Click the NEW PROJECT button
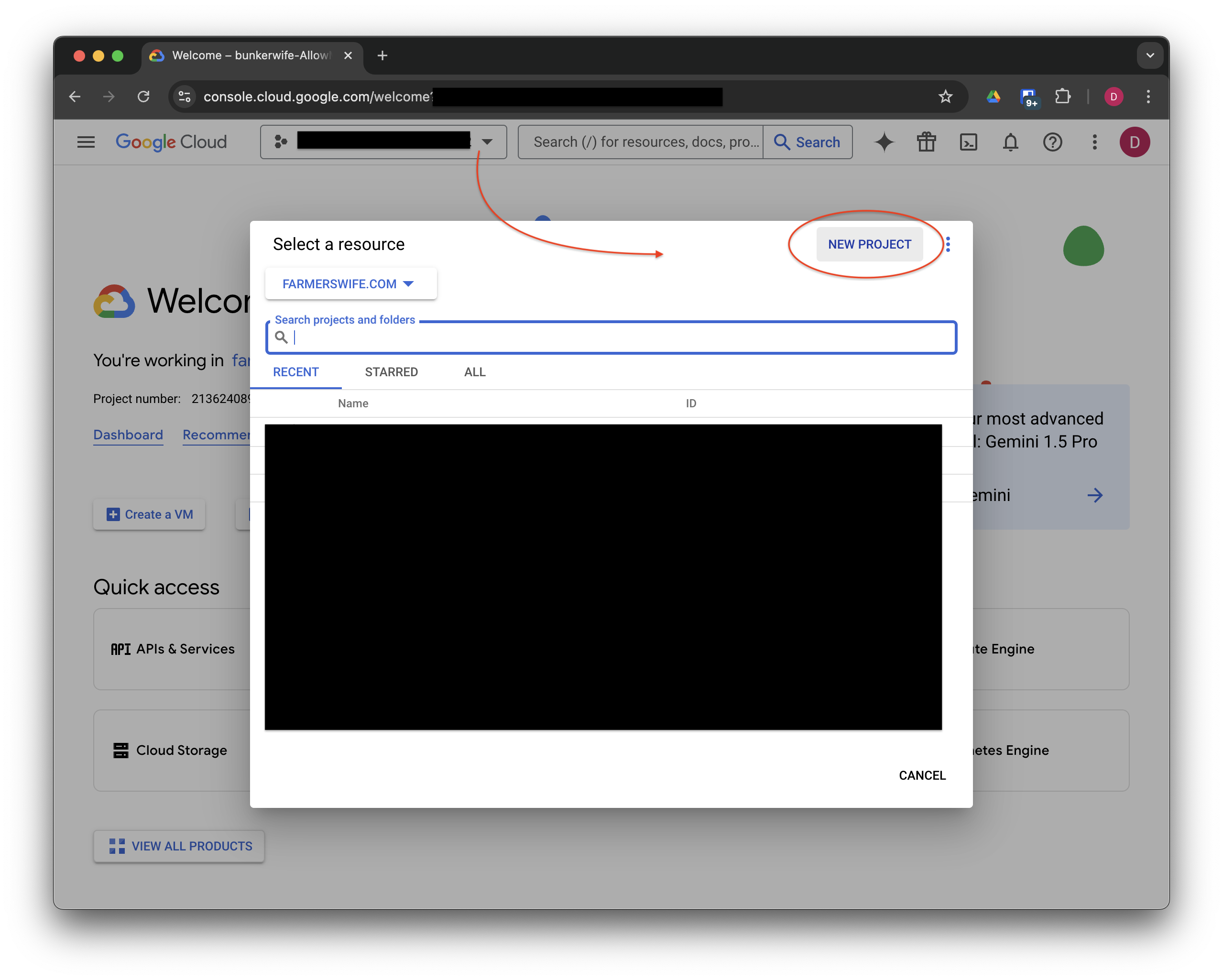This screenshot has height=980, width=1223. point(869,244)
